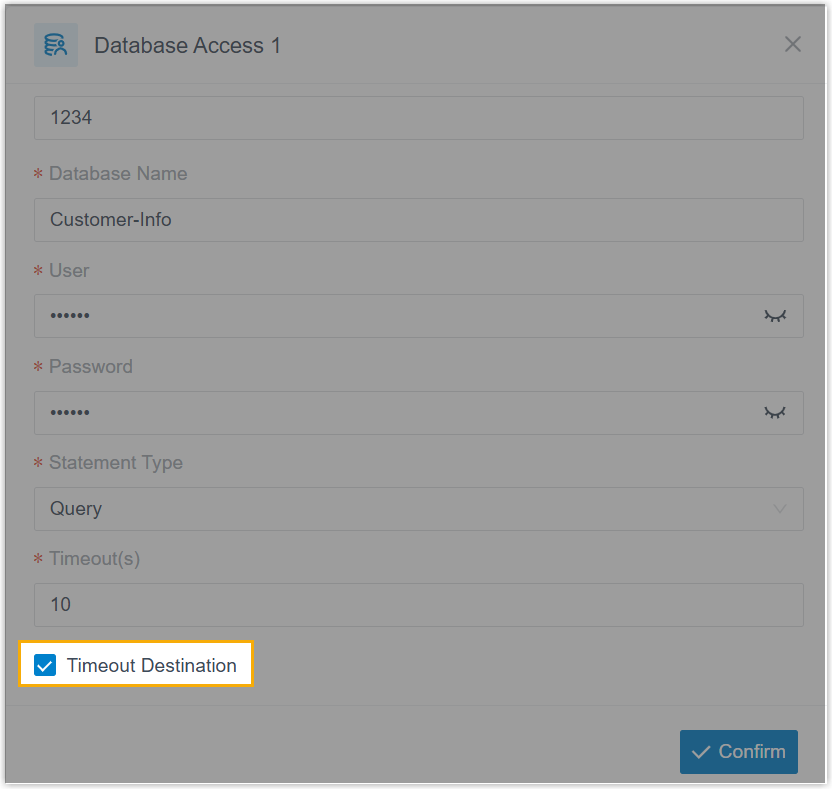The image size is (833, 789).
Task: Click the Timeout(s) field label
Action: [95, 559]
